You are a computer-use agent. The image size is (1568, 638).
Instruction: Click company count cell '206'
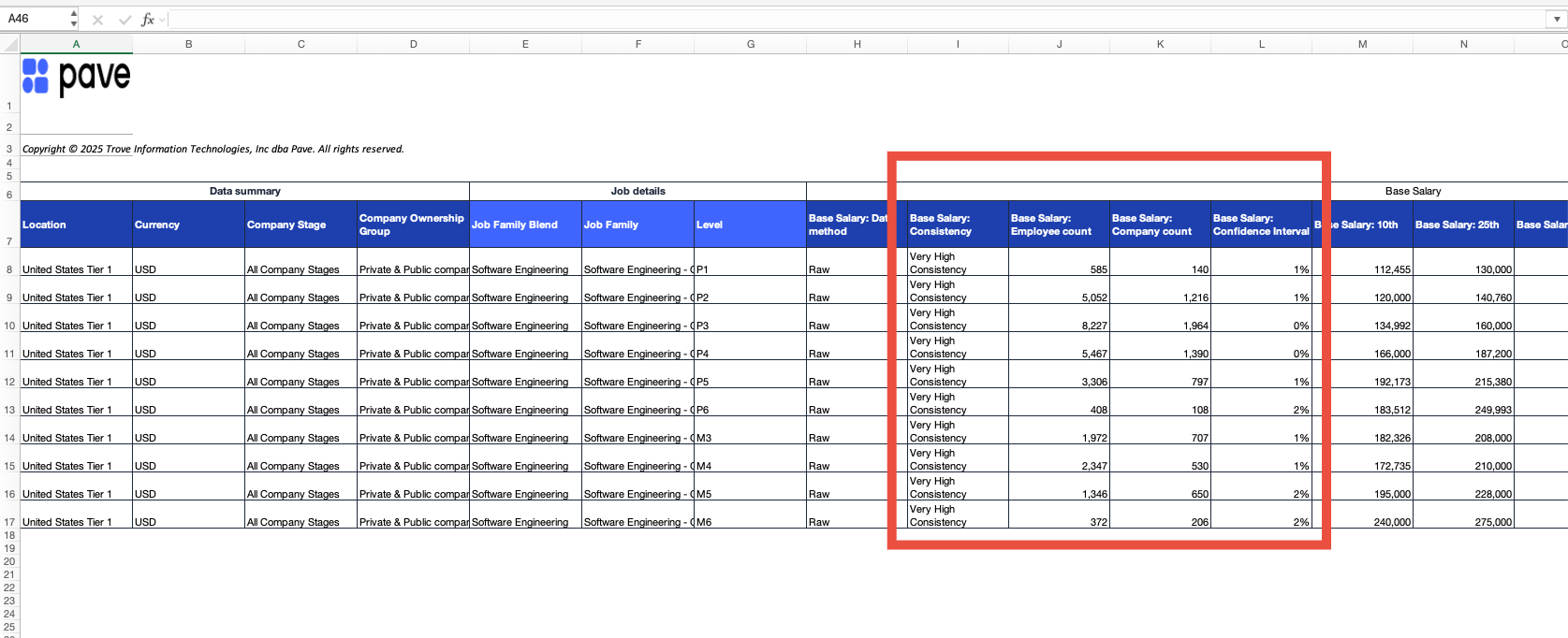coord(1161,515)
